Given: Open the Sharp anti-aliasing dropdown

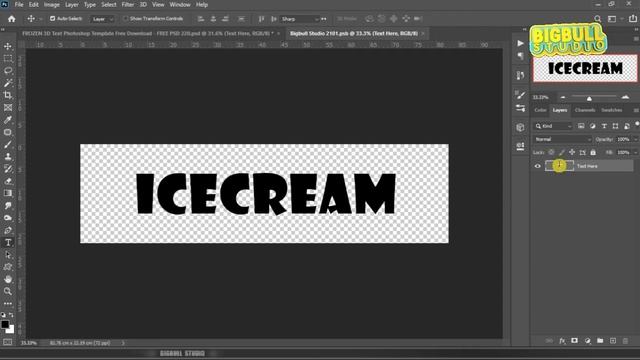Looking at the screenshot, I should (300, 19).
